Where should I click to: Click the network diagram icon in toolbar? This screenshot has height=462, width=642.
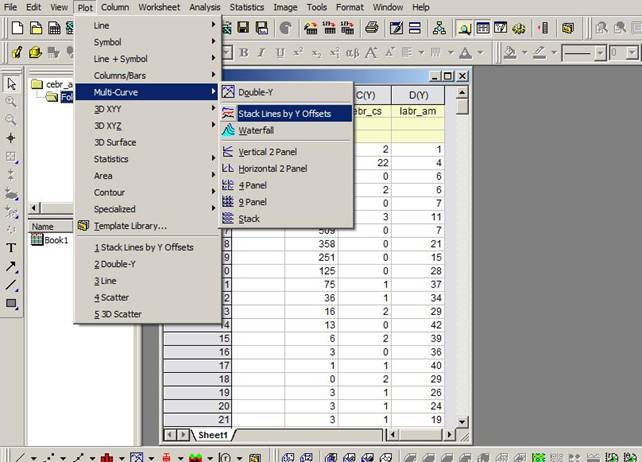[439, 28]
